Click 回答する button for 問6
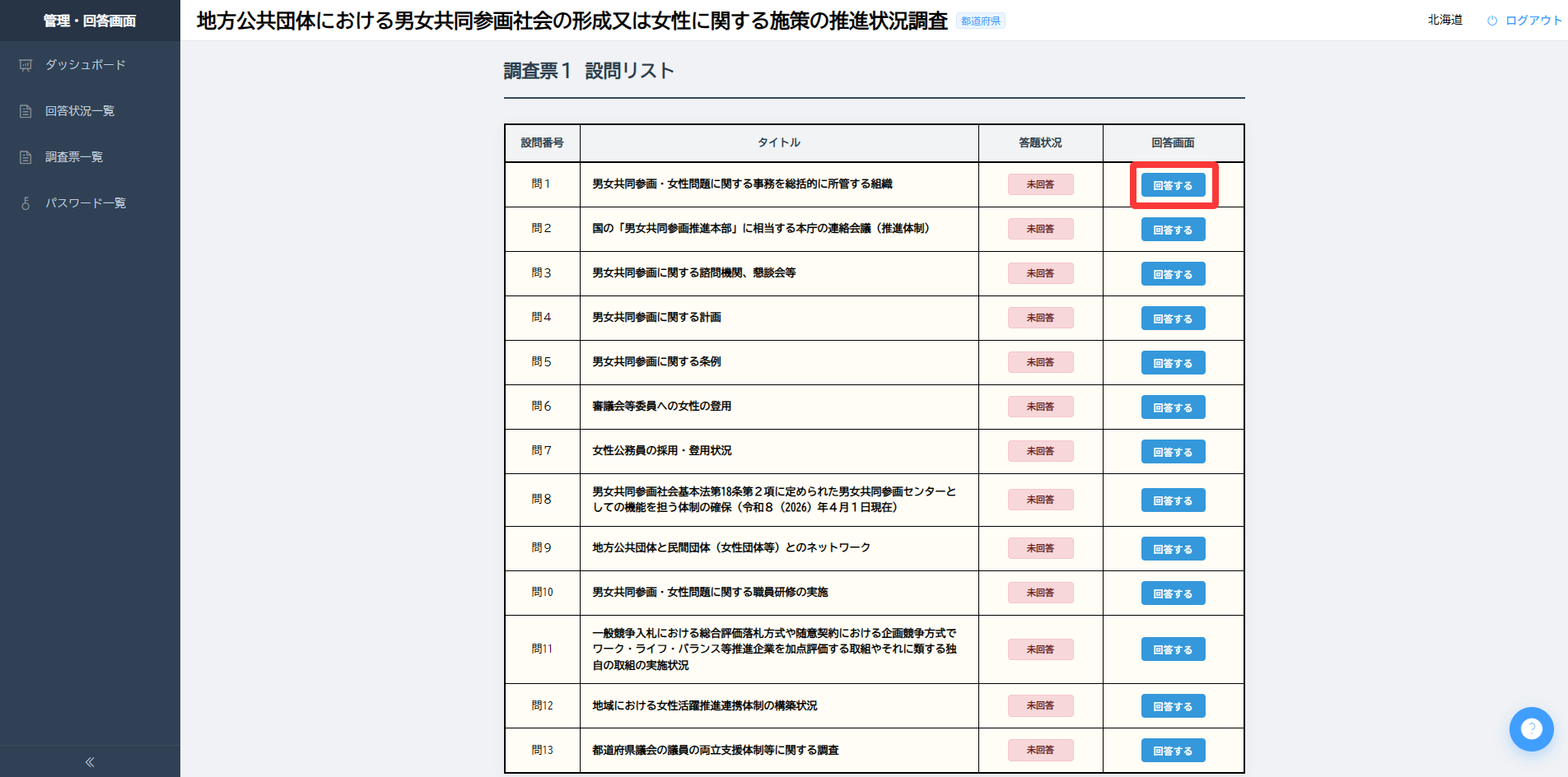 pos(1173,407)
